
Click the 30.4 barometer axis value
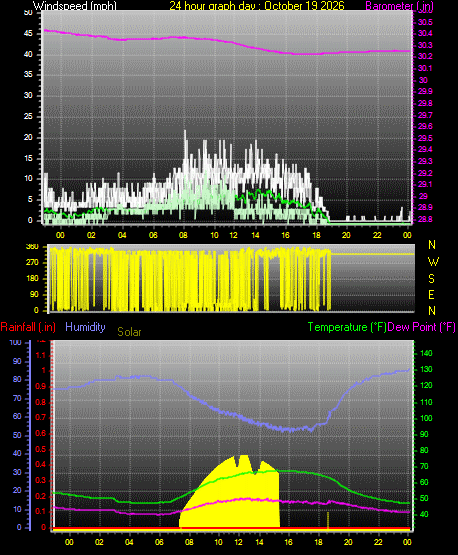tap(425, 33)
